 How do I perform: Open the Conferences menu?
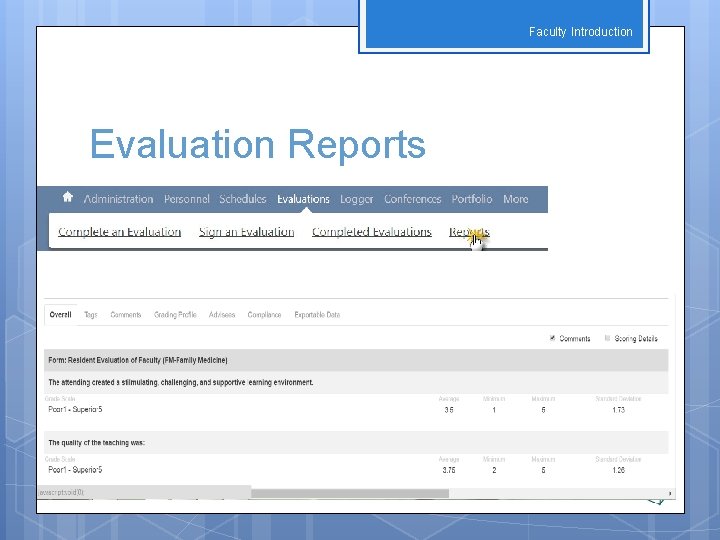pos(412,199)
